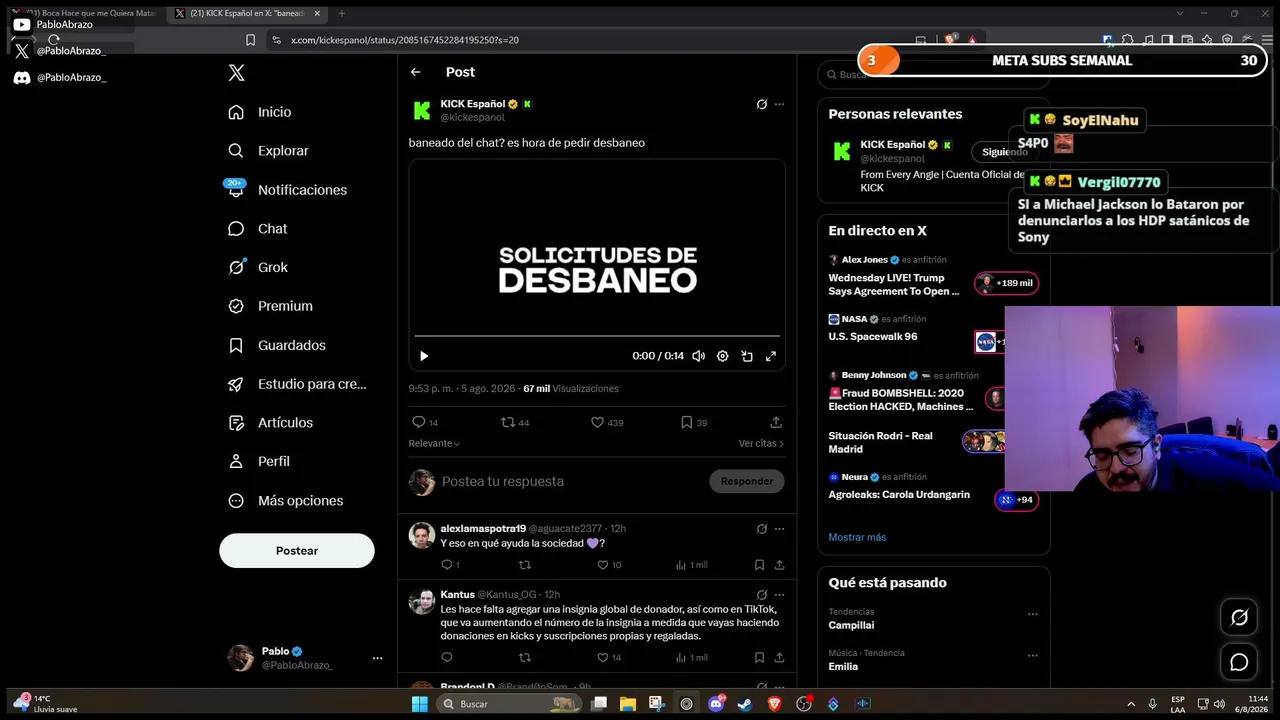Open Steam from the taskbar
1280x720 pixels.
(x=746, y=704)
